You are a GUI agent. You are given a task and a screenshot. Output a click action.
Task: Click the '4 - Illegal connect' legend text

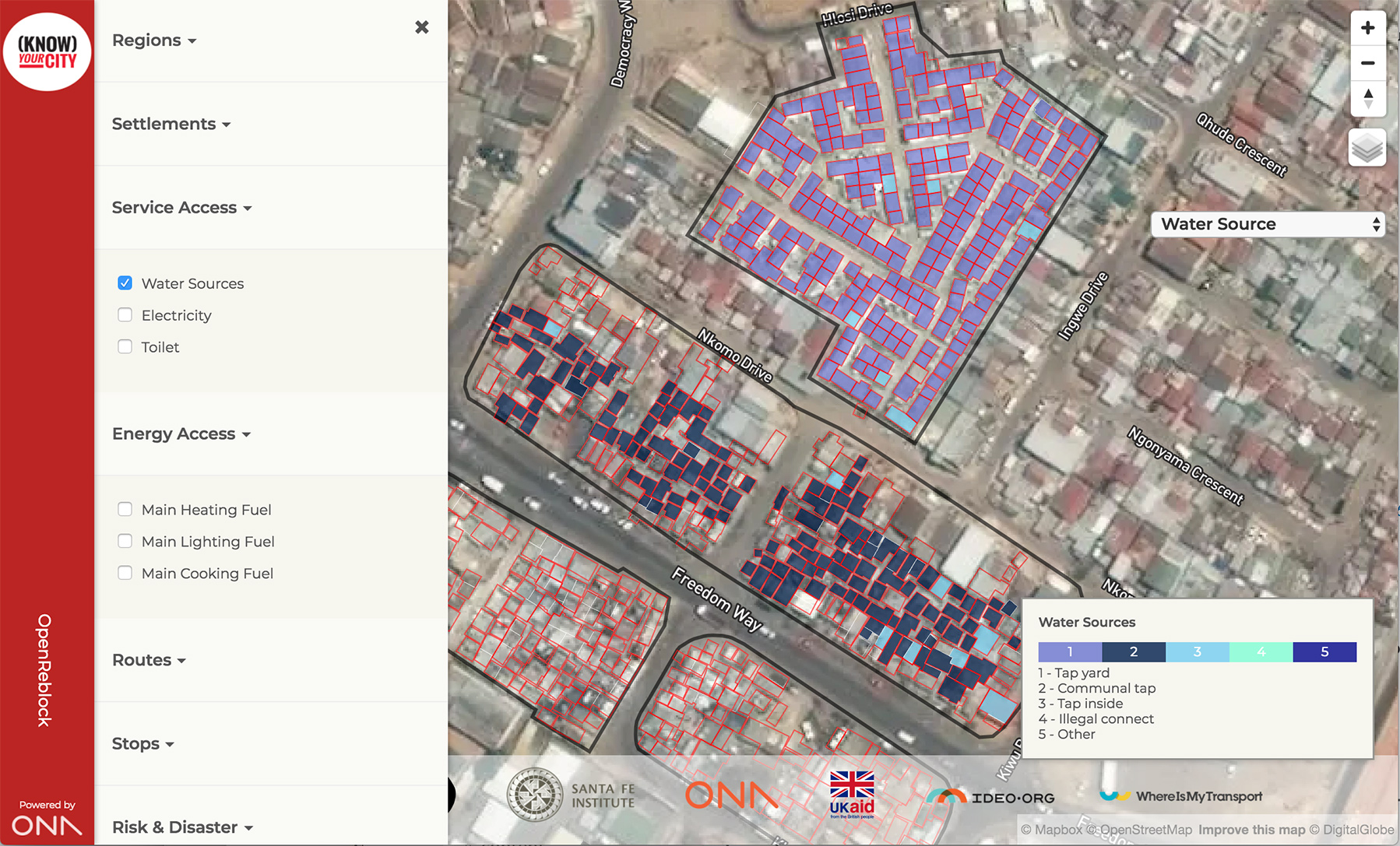(x=1096, y=719)
